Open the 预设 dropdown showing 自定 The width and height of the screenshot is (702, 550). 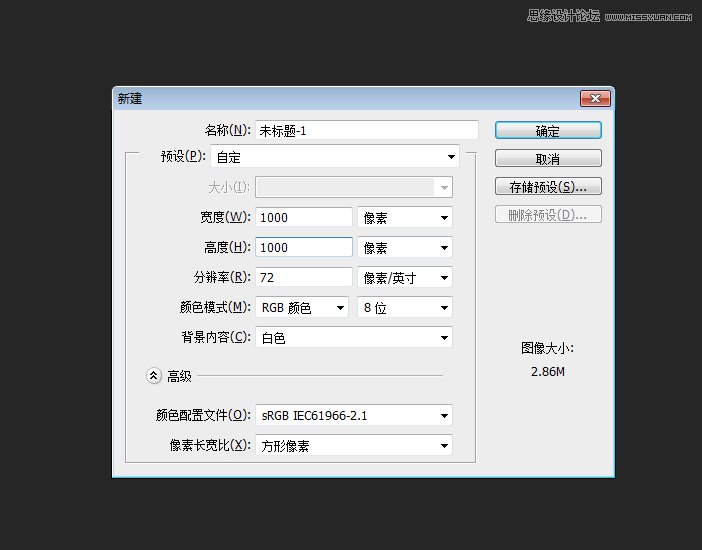(x=335, y=157)
